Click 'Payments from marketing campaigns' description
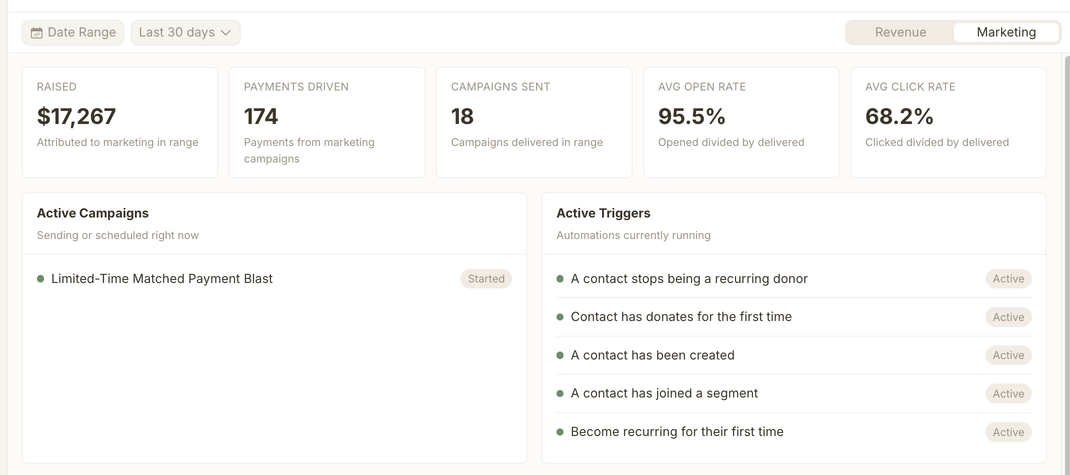The width and height of the screenshot is (1070, 475). (309, 151)
